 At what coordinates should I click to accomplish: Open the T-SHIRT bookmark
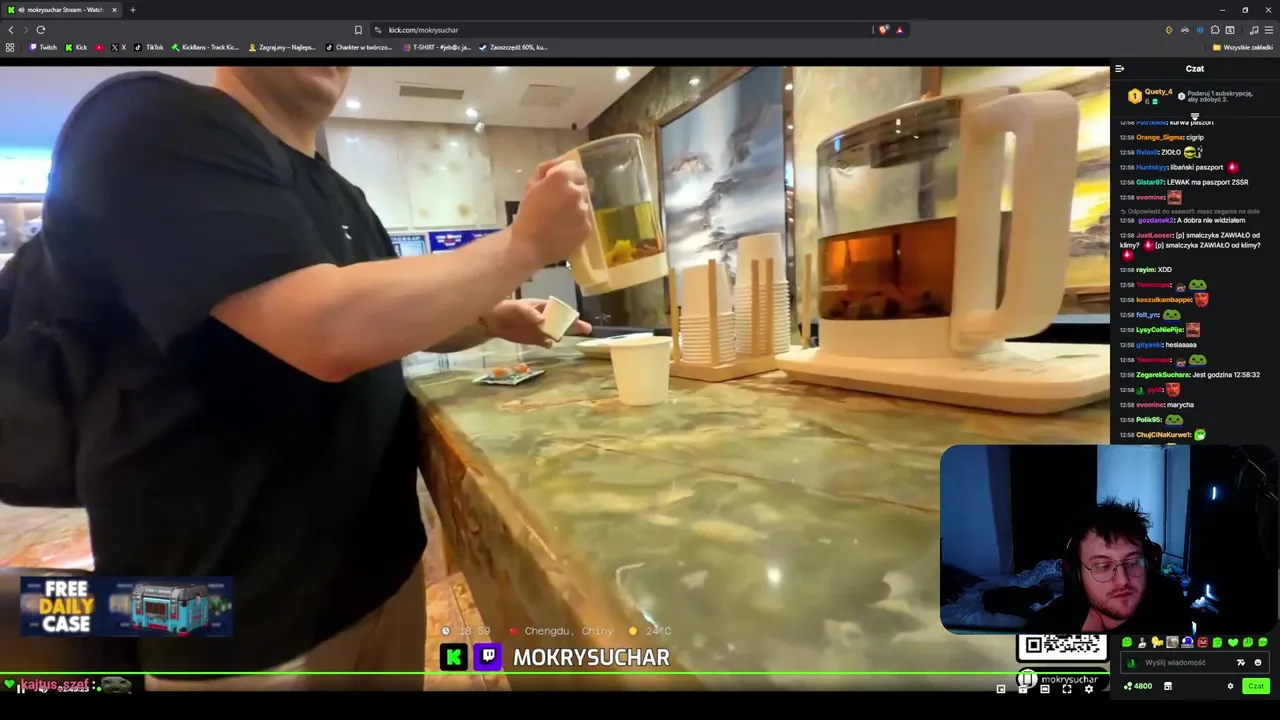click(x=436, y=47)
